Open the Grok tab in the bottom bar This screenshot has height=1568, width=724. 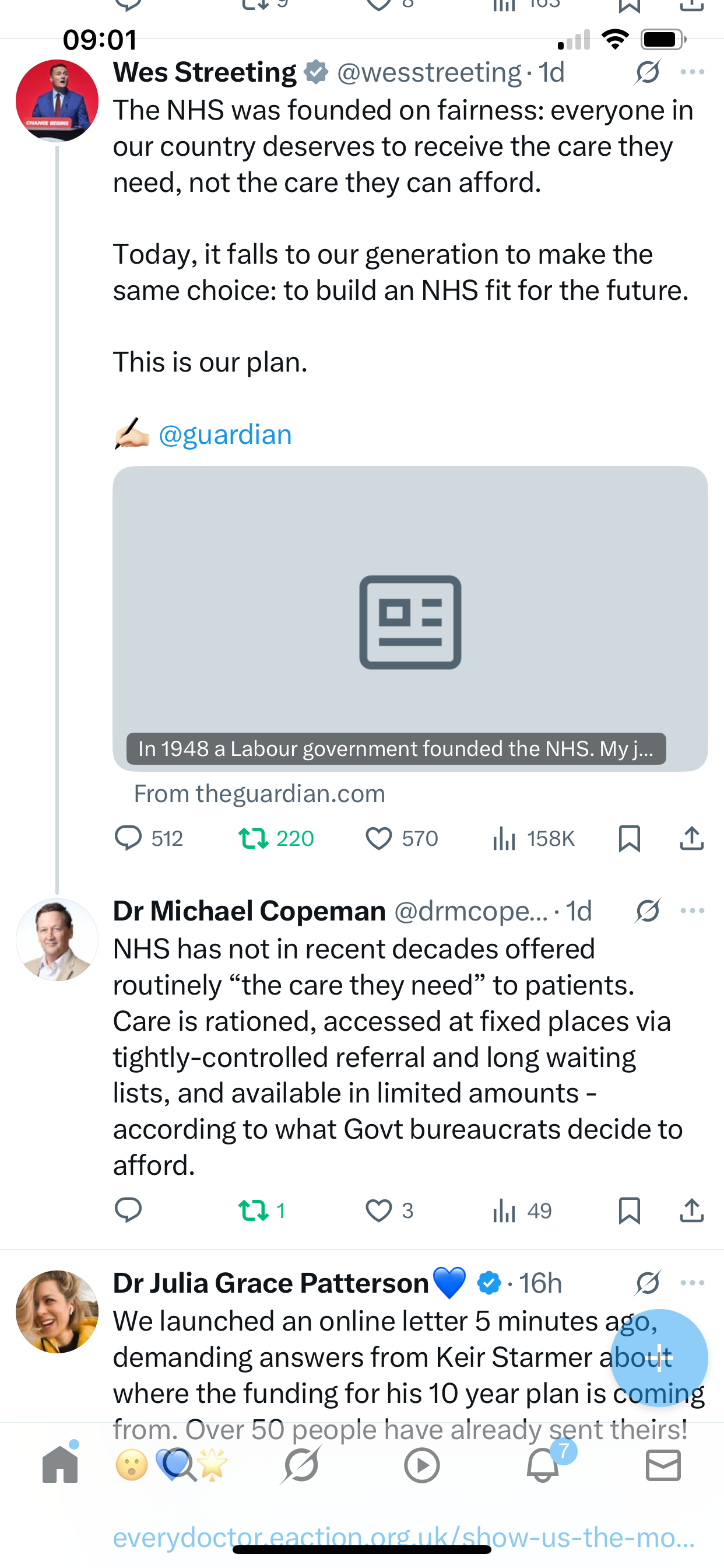point(301,1465)
